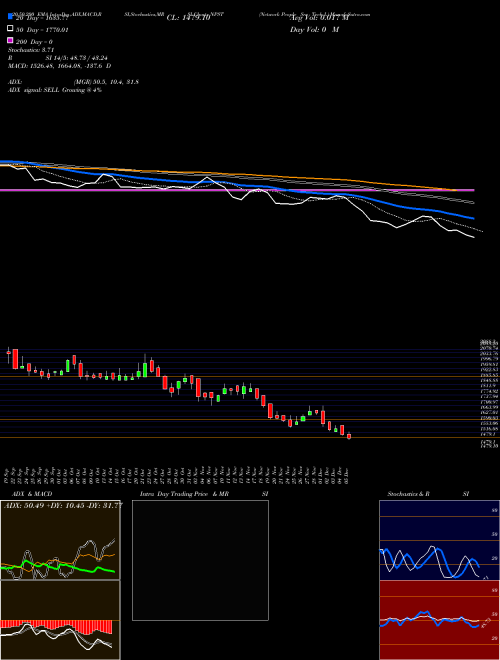This screenshot has height=660, width=500.
Task: Click the MACD red histogram panel
Action: point(60,620)
